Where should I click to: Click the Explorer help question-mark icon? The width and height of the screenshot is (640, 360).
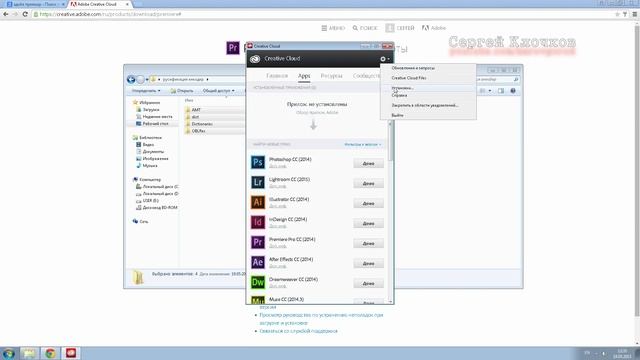(x=513, y=91)
